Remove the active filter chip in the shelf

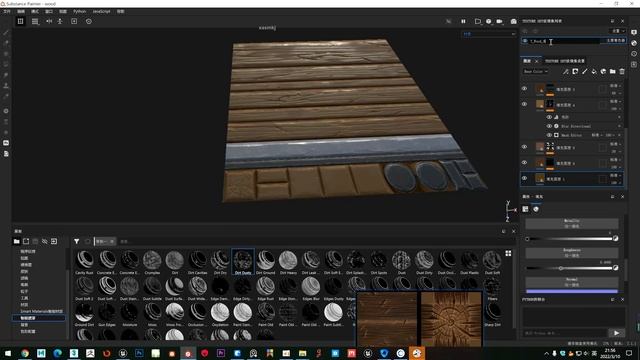click(x=111, y=241)
